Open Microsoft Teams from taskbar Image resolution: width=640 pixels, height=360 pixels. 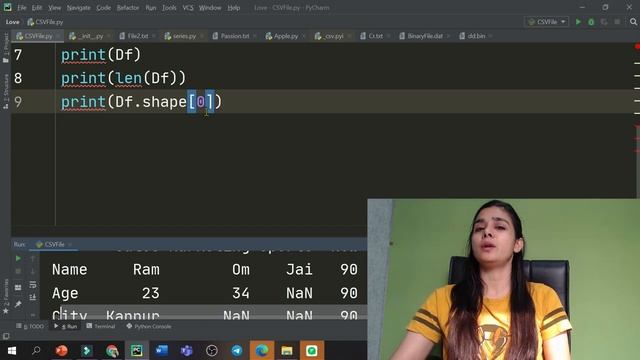click(x=187, y=351)
